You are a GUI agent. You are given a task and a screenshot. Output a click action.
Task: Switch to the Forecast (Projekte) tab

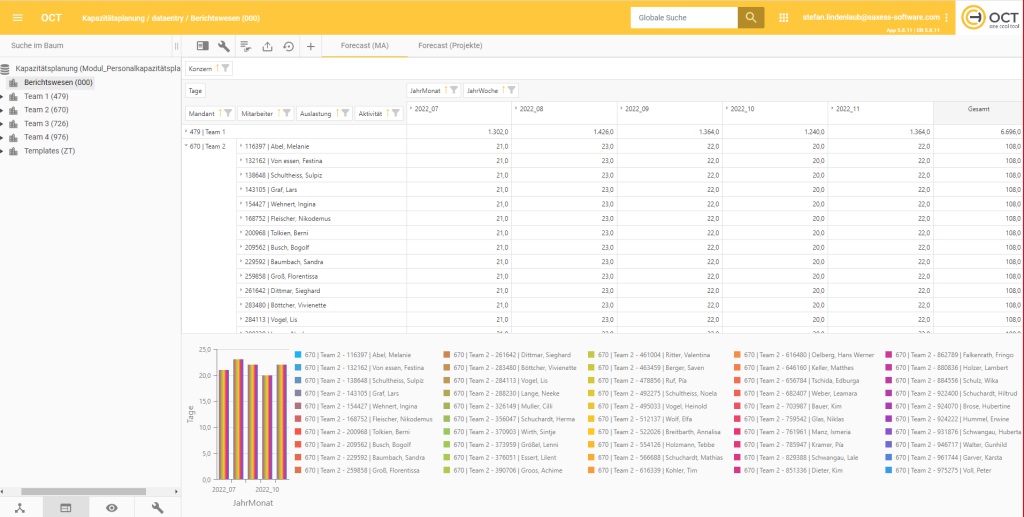(450, 46)
